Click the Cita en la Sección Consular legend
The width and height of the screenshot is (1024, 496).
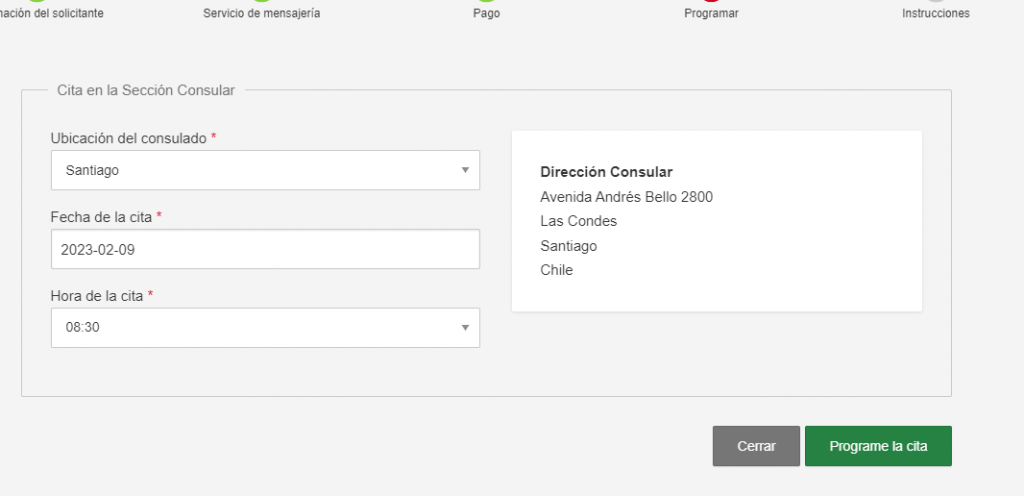click(x=146, y=90)
